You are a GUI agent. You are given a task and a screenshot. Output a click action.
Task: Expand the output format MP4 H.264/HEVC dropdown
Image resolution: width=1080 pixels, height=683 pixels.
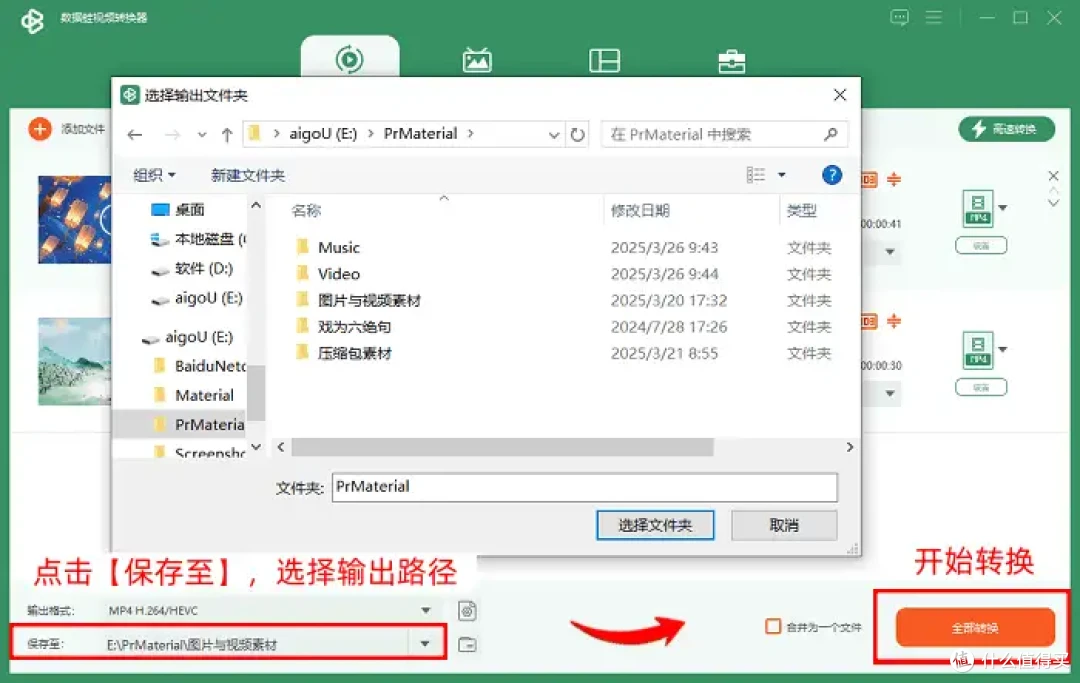[426, 610]
